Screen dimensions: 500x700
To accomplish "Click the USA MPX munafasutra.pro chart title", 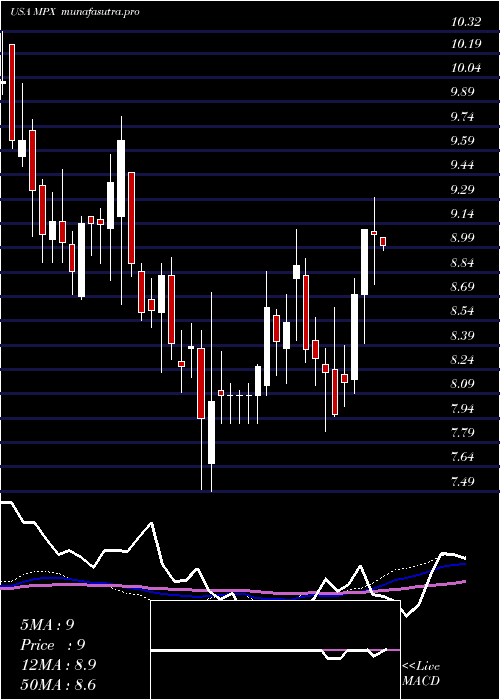I will pos(75,12).
